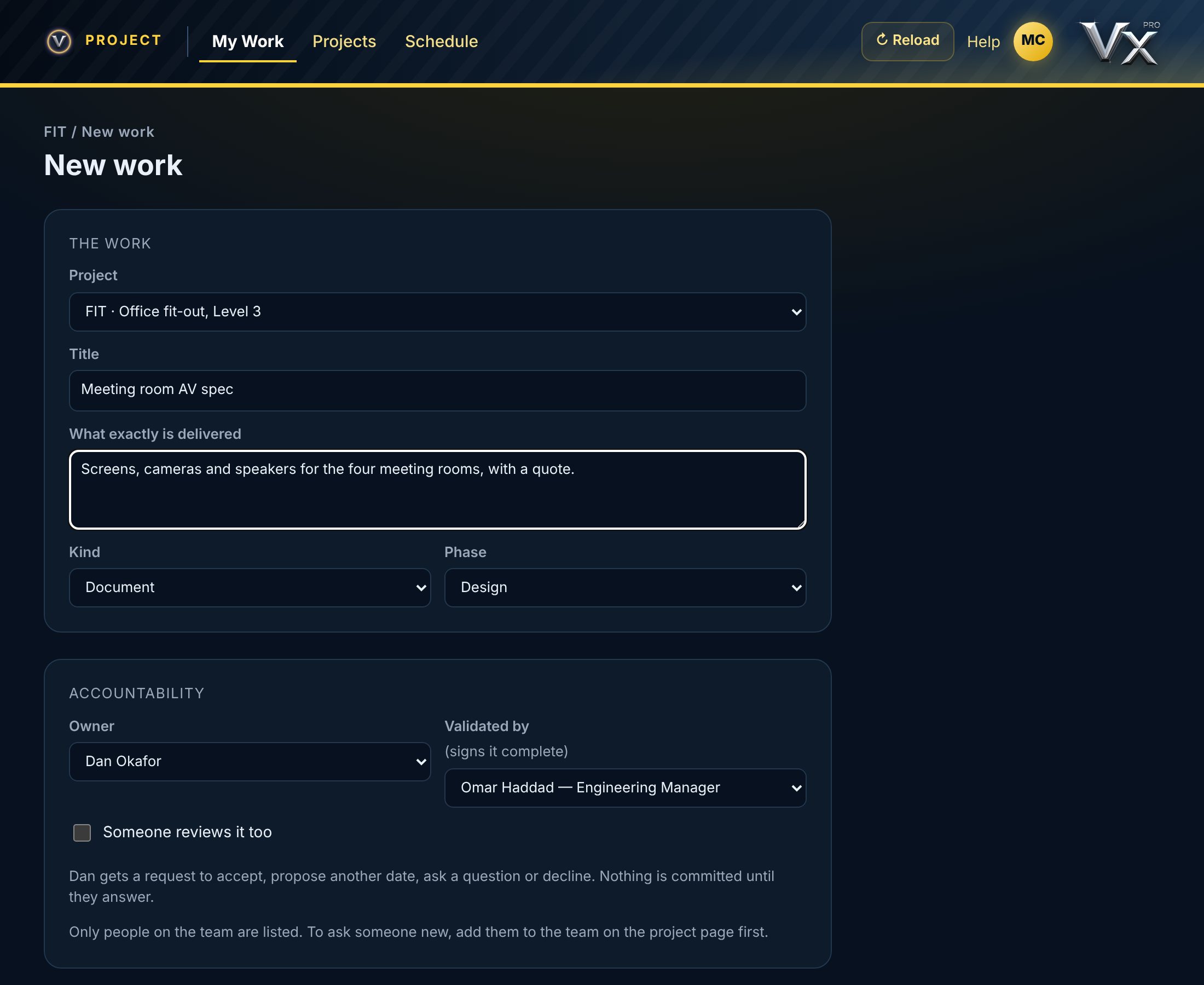Enable the Someone reviews it too checkbox

[82, 832]
